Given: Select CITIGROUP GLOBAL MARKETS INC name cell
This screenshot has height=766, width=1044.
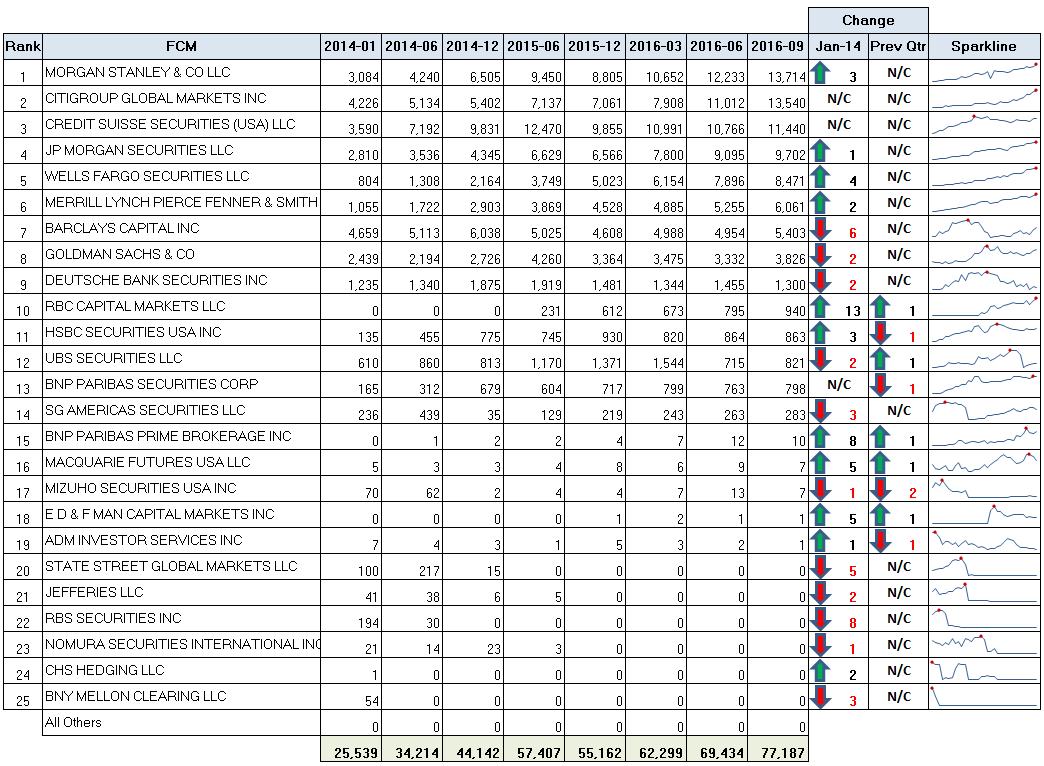Looking at the screenshot, I should coord(181,99).
